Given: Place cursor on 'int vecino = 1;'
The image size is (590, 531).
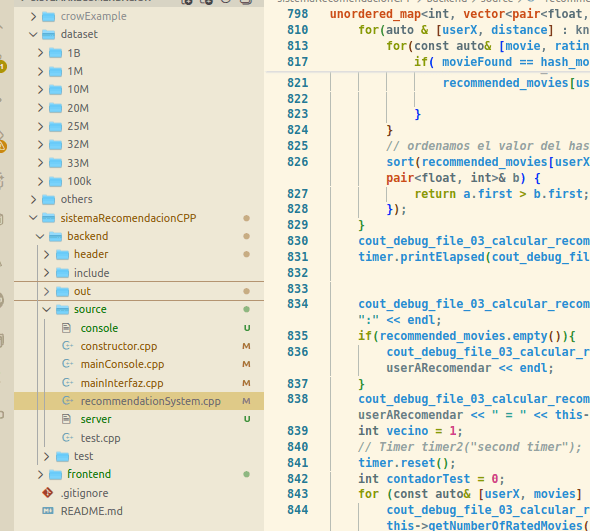Looking at the screenshot, I should (410, 431).
